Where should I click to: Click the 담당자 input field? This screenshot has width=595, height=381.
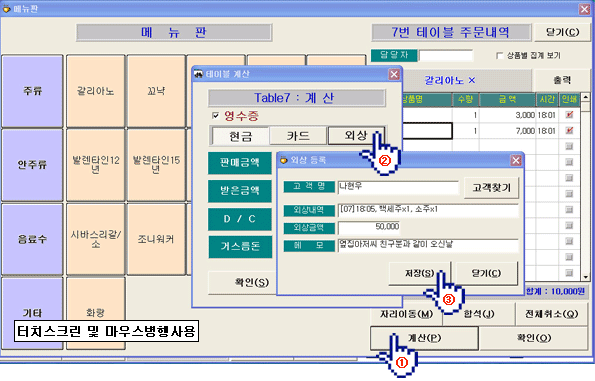pos(446,55)
